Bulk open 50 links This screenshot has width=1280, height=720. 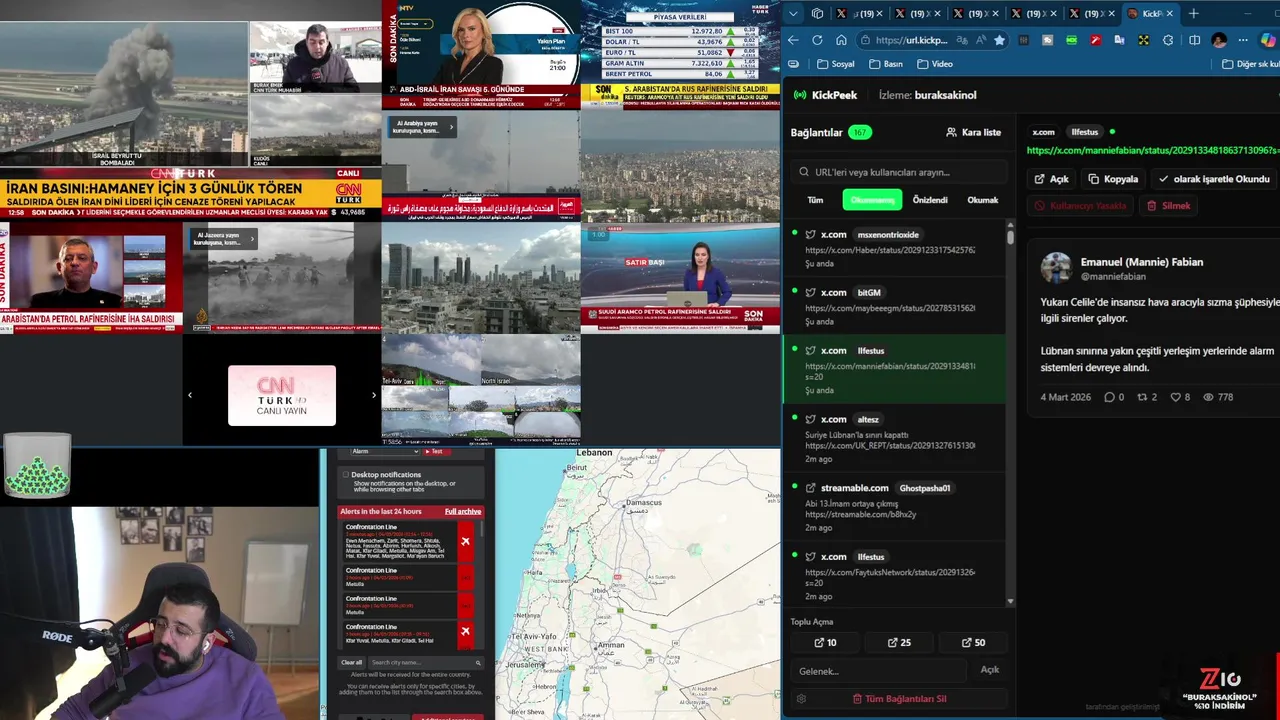tap(973, 642)
